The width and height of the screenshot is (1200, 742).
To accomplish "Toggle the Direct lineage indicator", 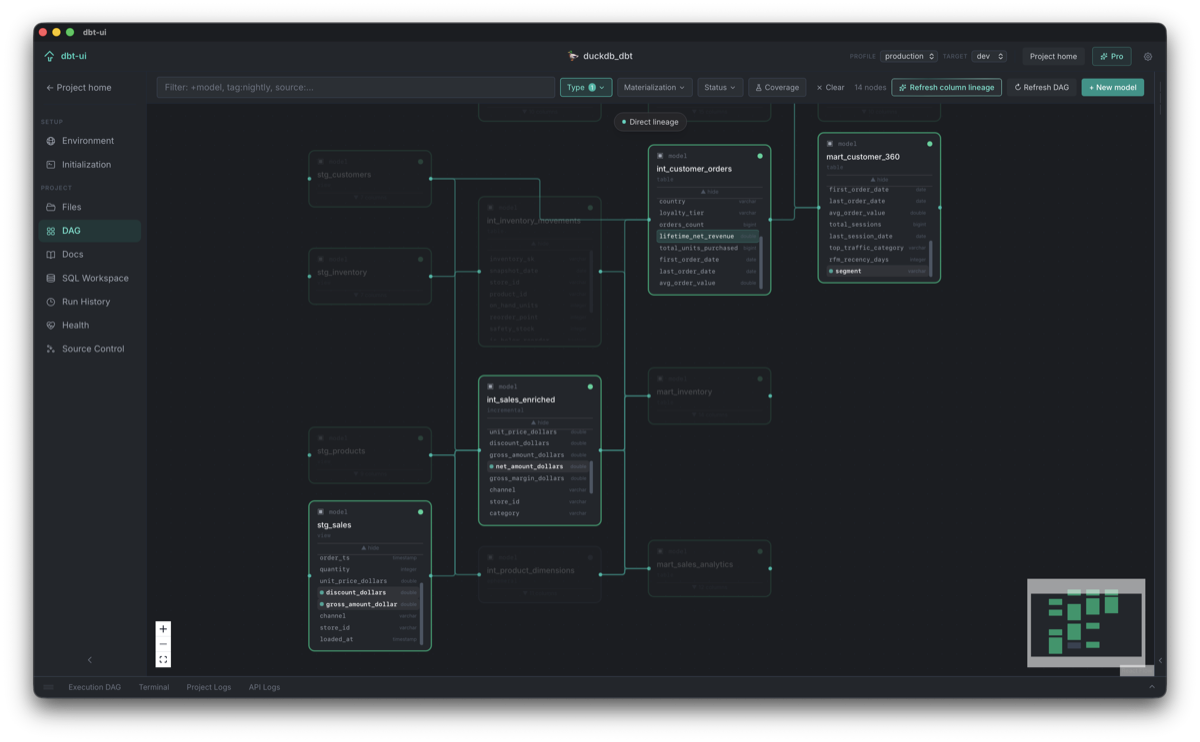I will point(650,122).
